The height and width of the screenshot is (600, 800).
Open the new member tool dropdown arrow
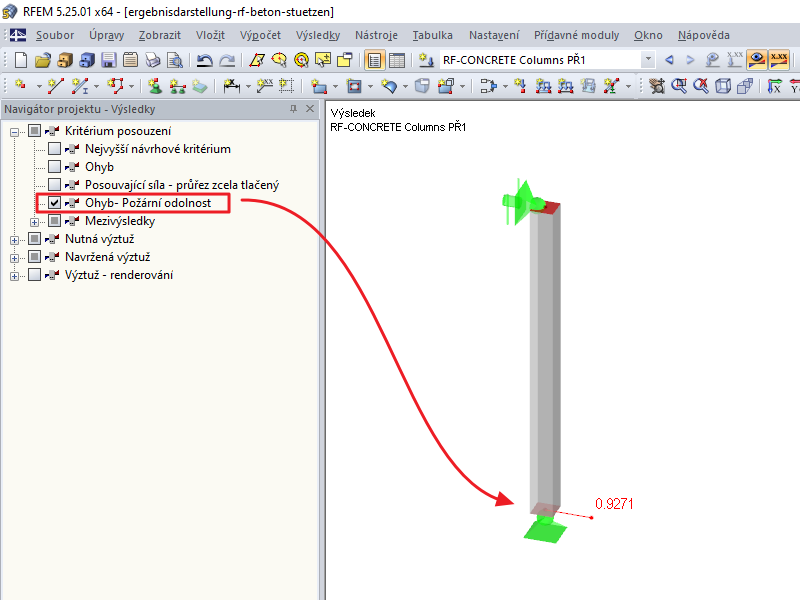pos(96,87)
